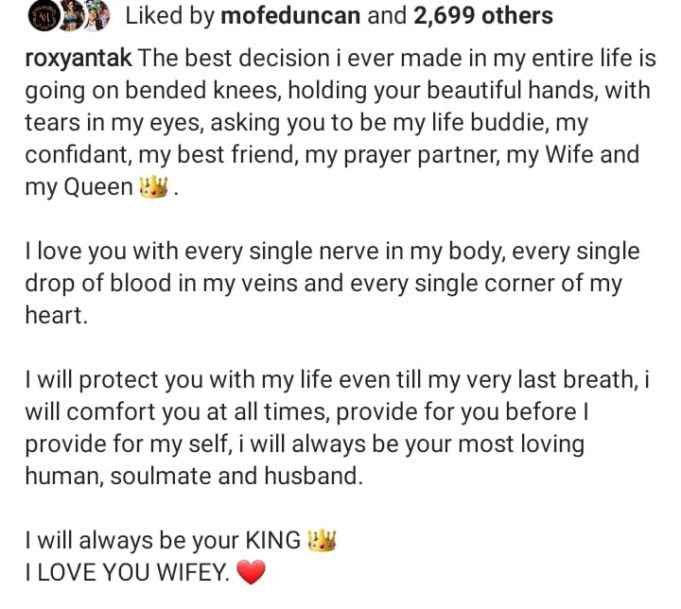The image size is (681, 609).
Task: Click 'I love you with every single nerve' line
Action: tap(332, 252)
